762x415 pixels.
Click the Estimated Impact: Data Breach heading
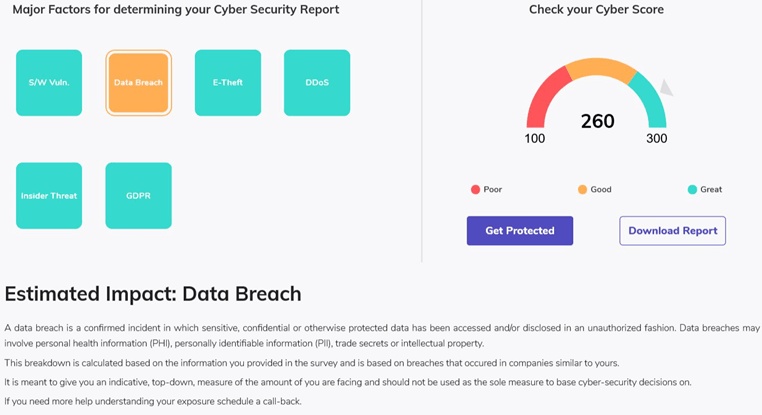point(153,294)
